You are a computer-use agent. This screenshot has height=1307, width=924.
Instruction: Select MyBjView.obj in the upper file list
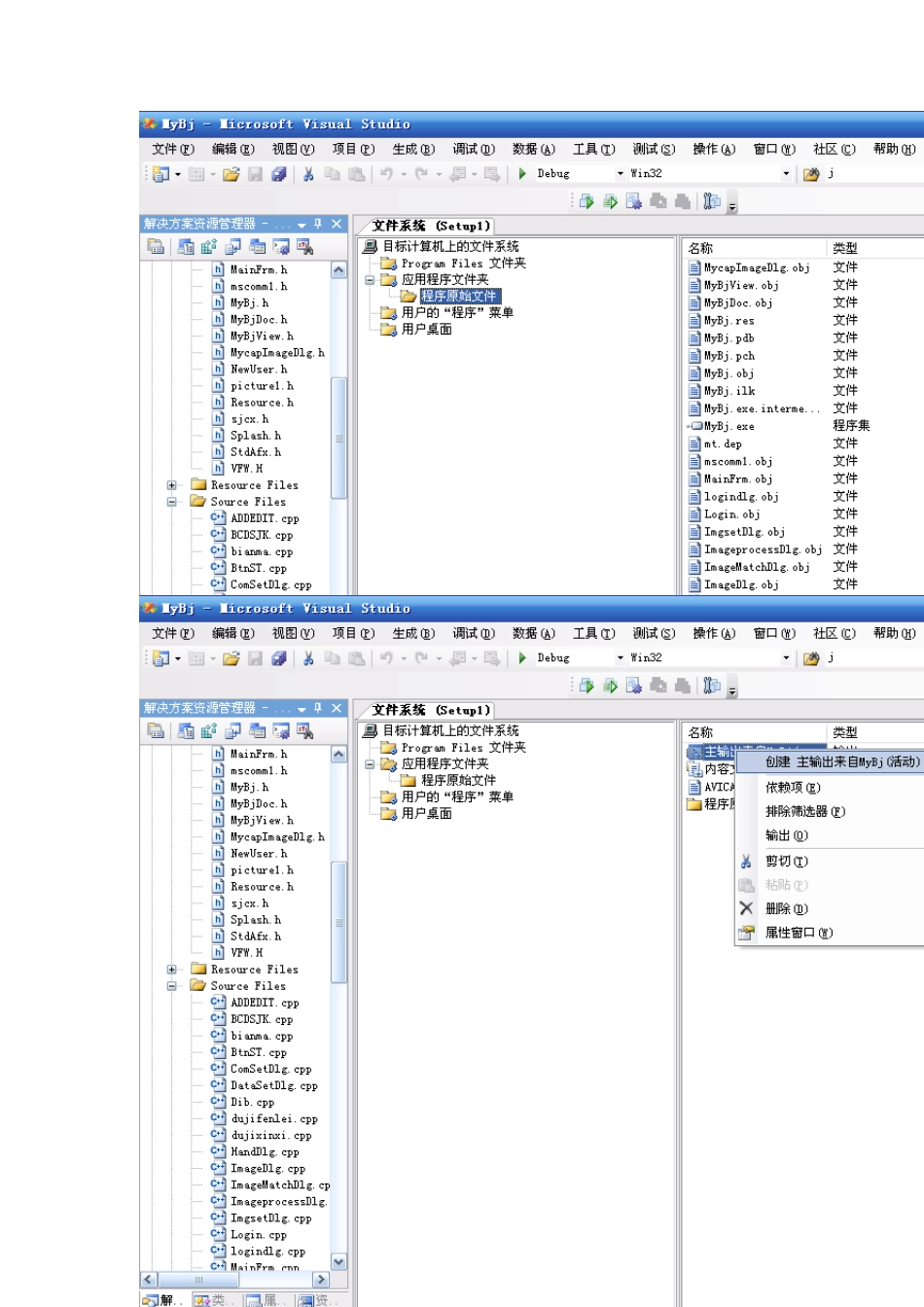741,285
